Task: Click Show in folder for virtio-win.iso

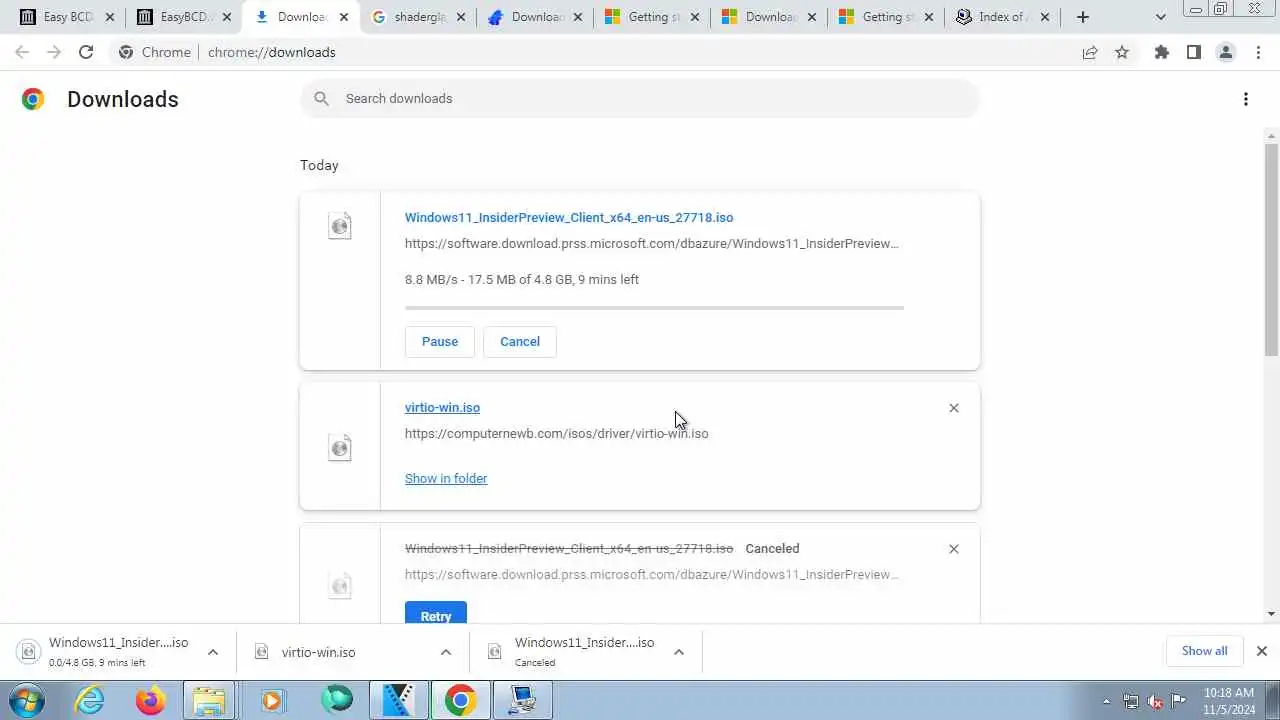Action: (446, 478)
